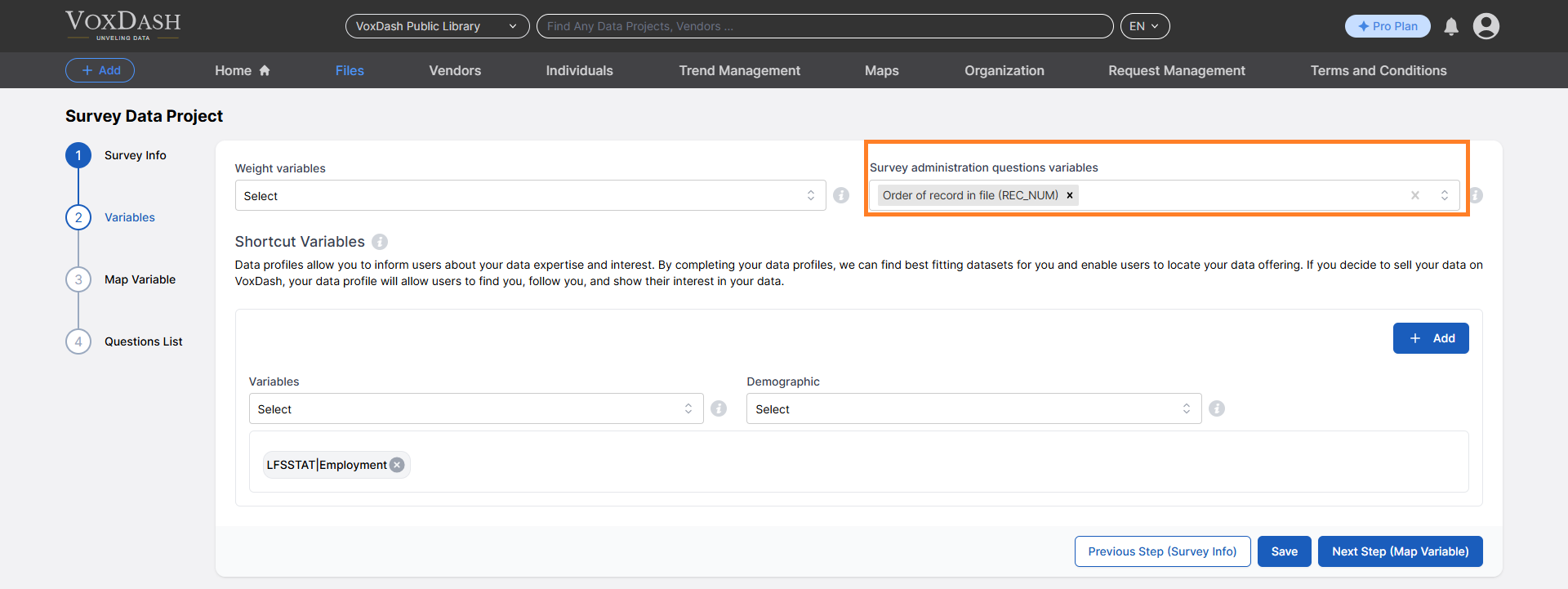Viewport: 1568px width, 589px height.
Task: Show info icon beside Shortcut Variables heading
Action: pos(380,242)
